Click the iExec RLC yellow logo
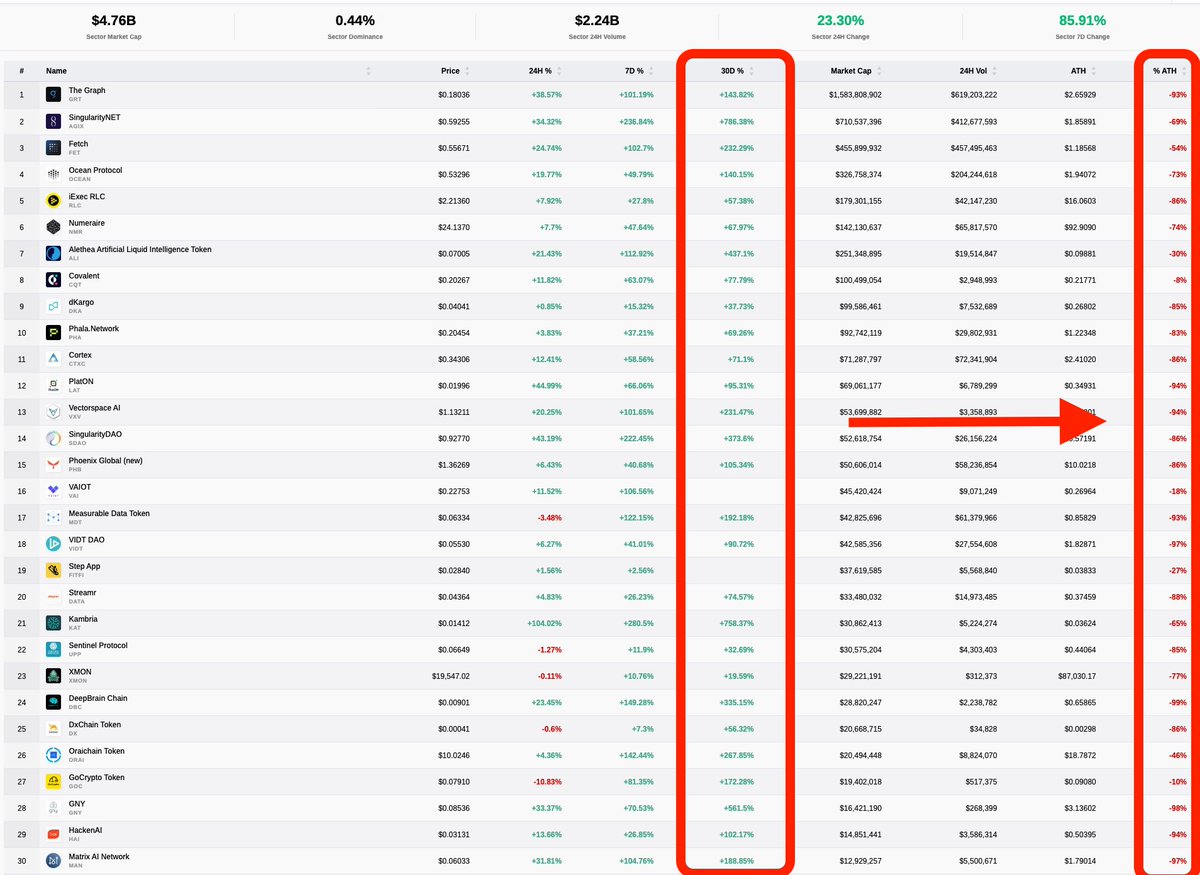This screenshot has height=875, width=1200. [x=53, y=200]
